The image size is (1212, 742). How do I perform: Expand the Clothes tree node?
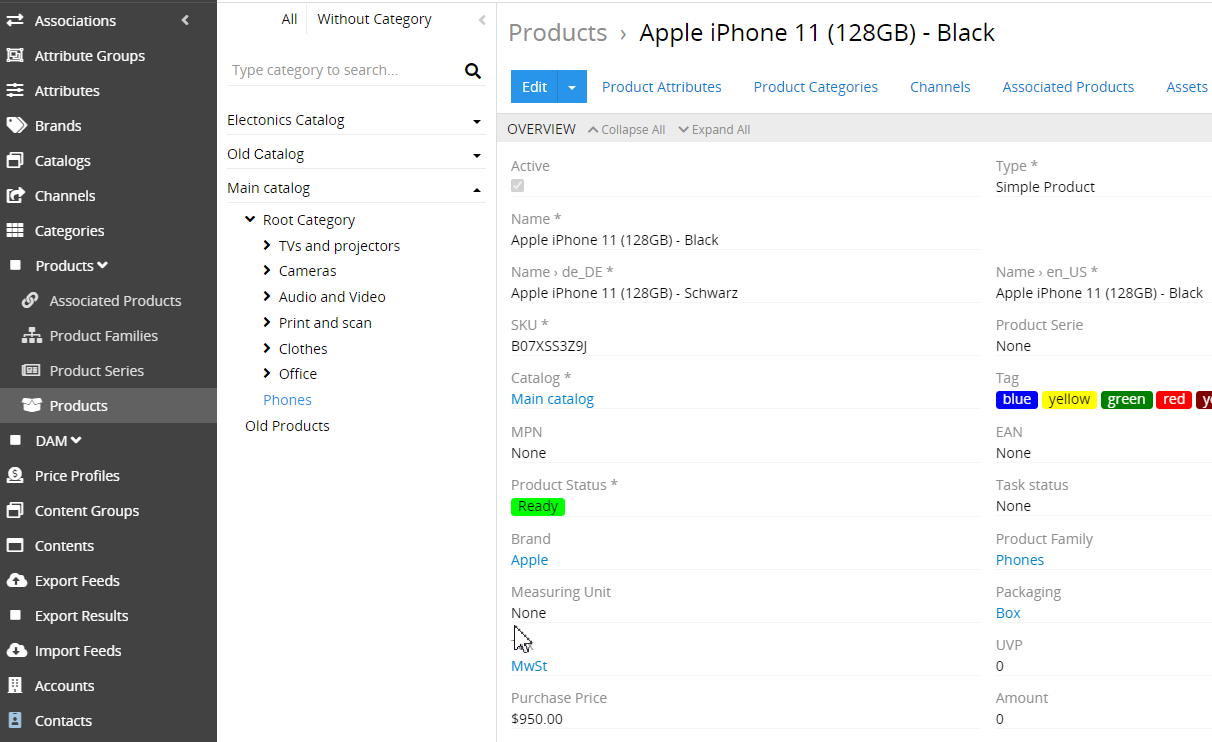[267, 348]
